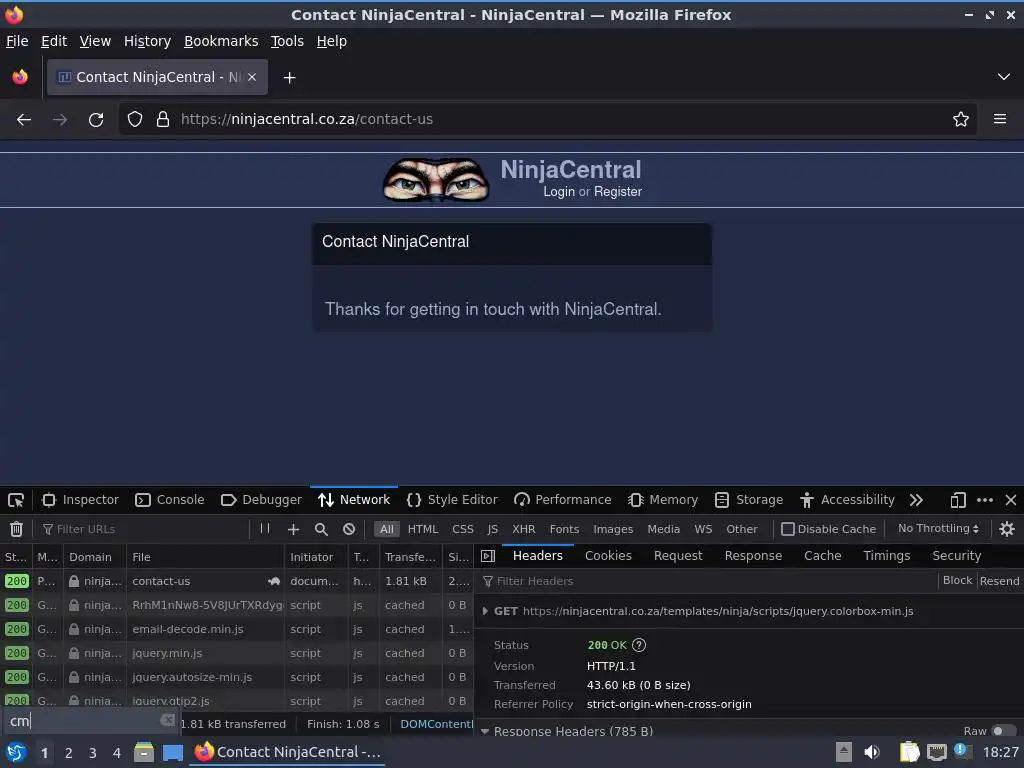Select the contact-us request row

pos(236,581)
